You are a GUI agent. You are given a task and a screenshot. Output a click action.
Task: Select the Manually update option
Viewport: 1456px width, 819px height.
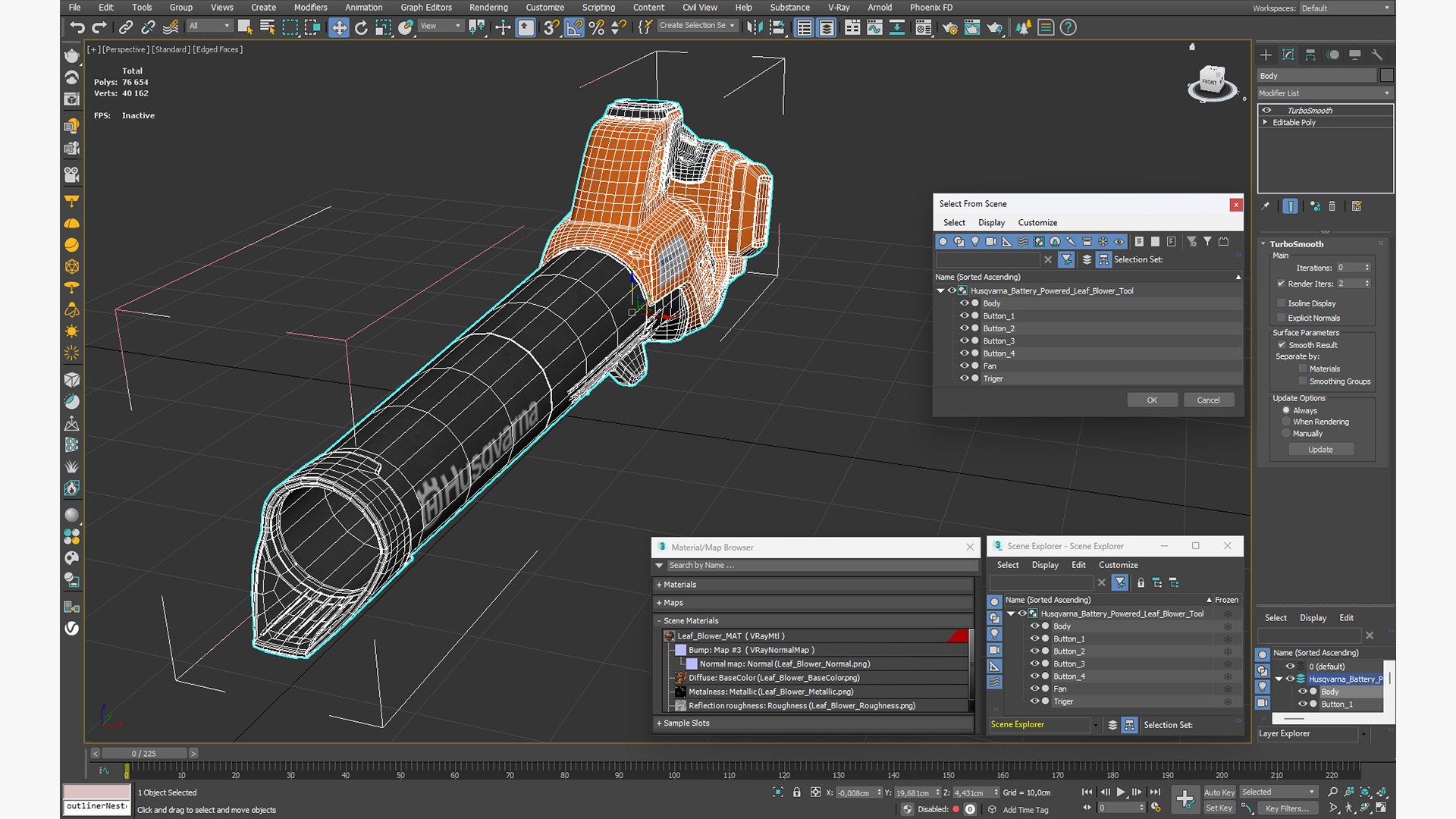tap(1286, 434)
